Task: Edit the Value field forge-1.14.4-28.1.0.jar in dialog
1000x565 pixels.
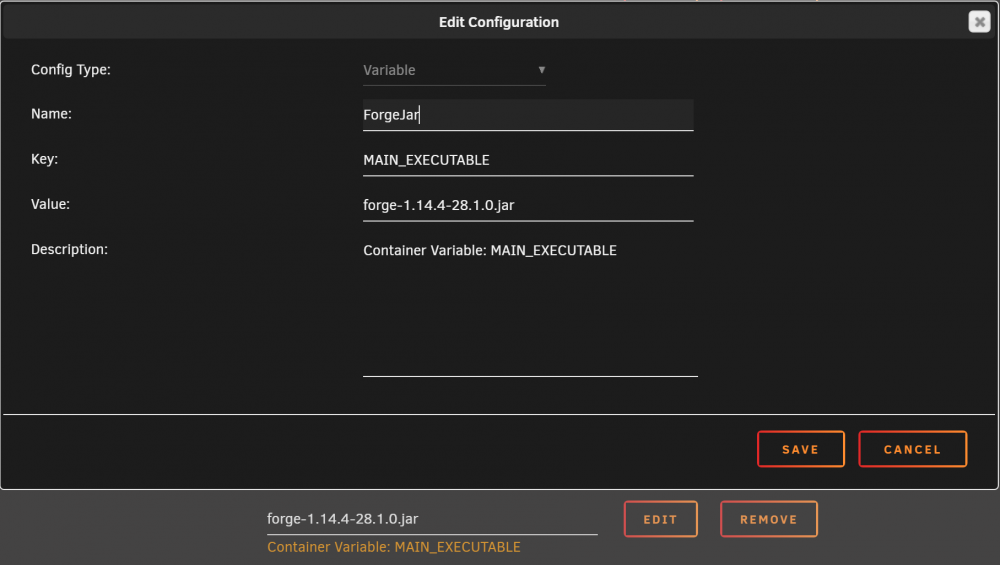Action: pyautogui.click(x=528, y=205)
